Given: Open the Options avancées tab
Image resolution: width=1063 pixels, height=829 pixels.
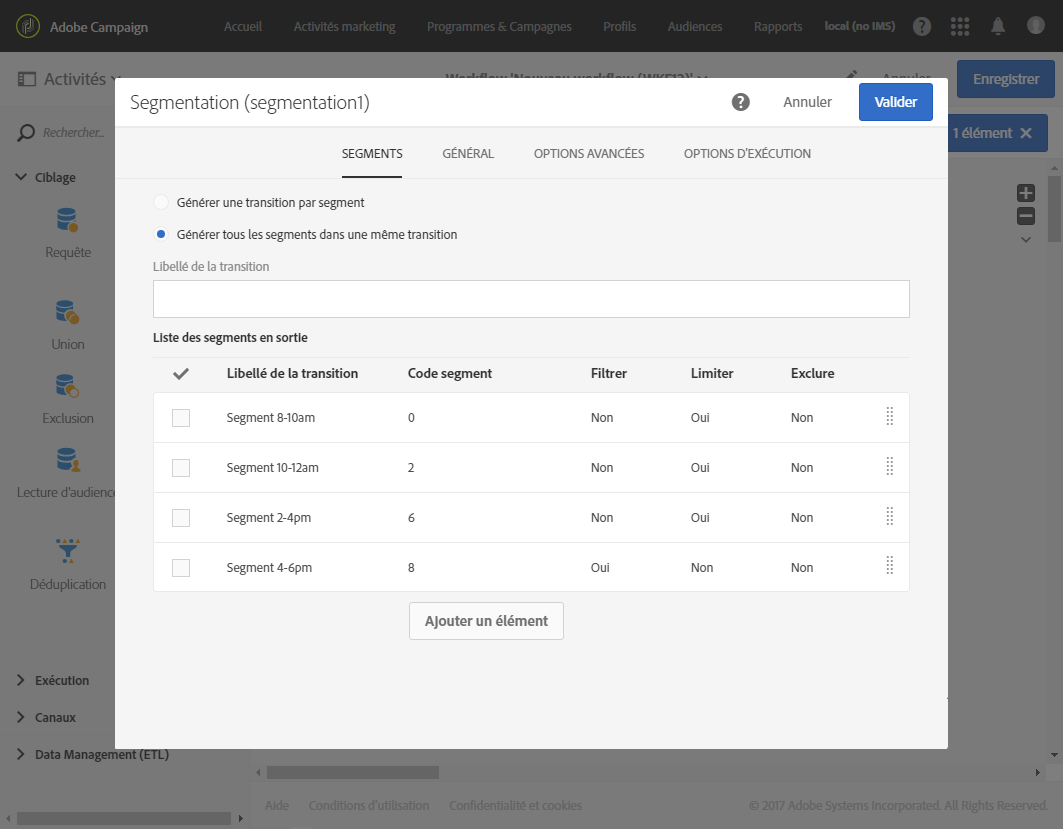Looking at the screenshot, I should coord(588,154).
